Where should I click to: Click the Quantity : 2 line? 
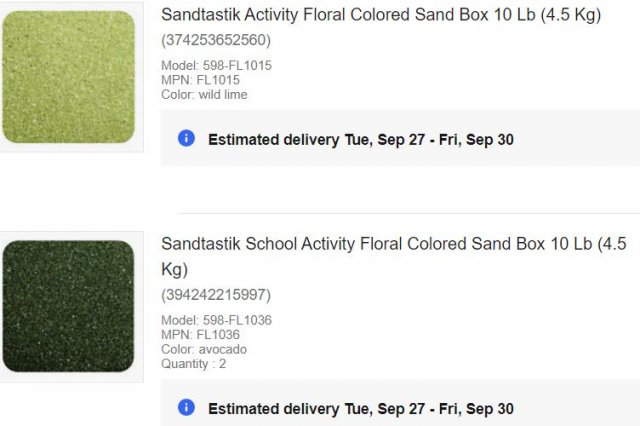point(193,364)
